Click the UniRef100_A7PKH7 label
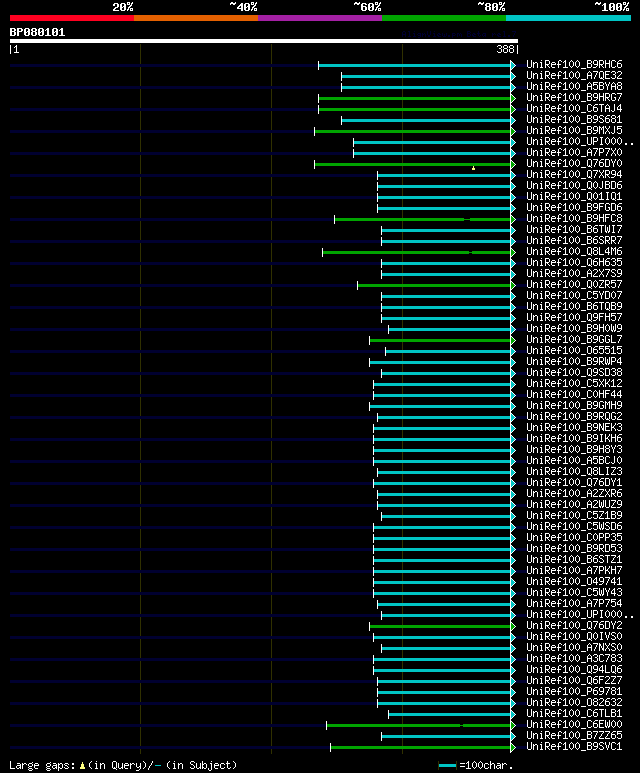 tap(574, 570)
